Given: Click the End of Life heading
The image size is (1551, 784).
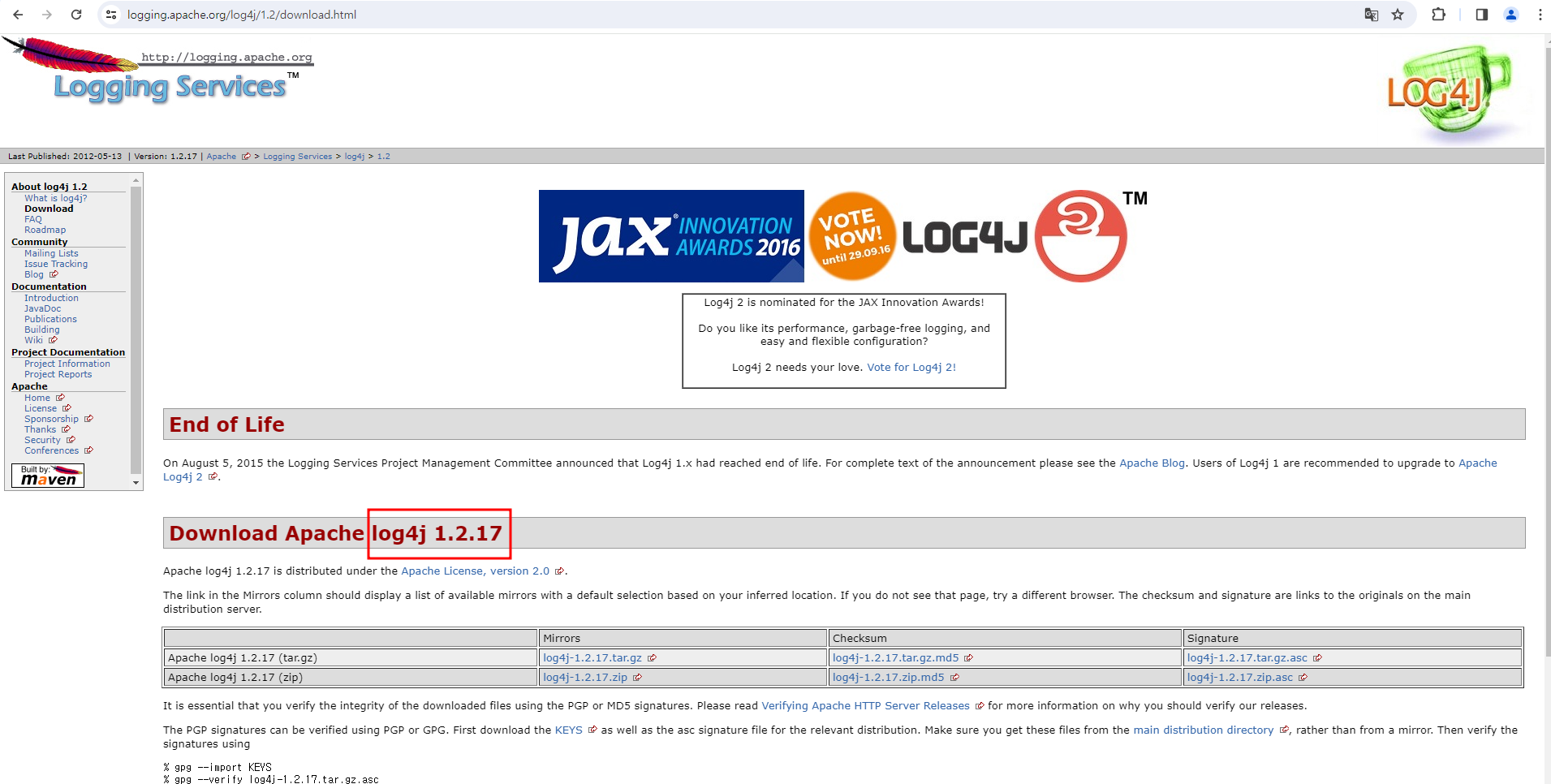Looking at the screenshot, I should point(227,424).
